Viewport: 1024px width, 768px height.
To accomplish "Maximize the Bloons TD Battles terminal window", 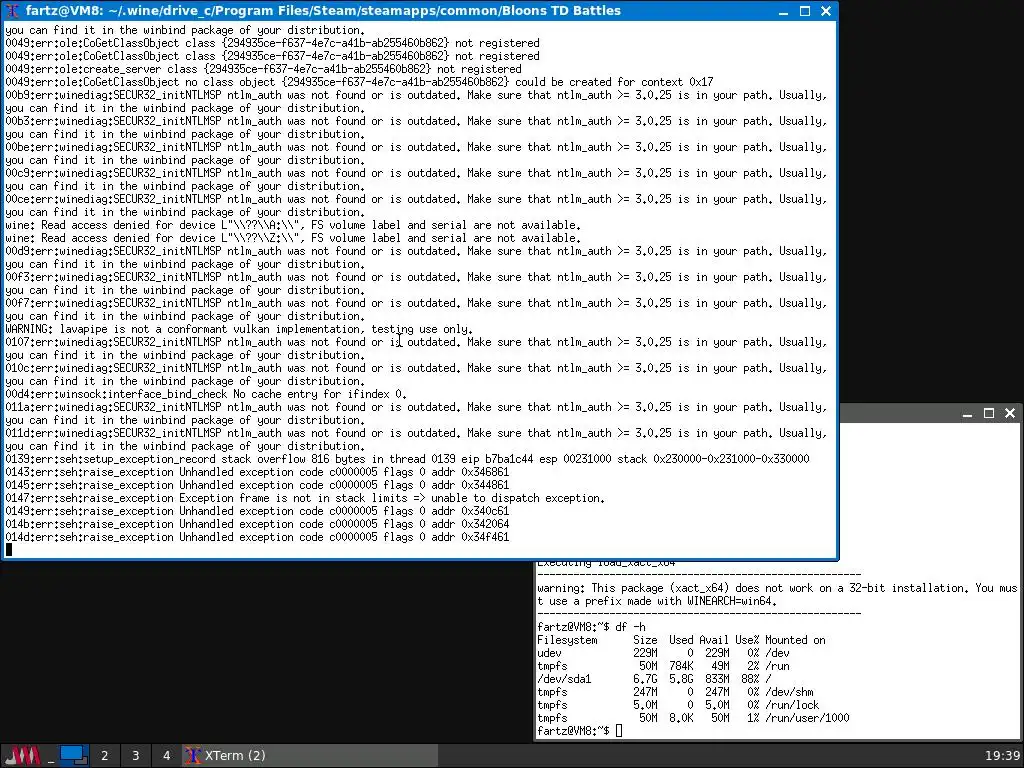I will pos(805,11).
